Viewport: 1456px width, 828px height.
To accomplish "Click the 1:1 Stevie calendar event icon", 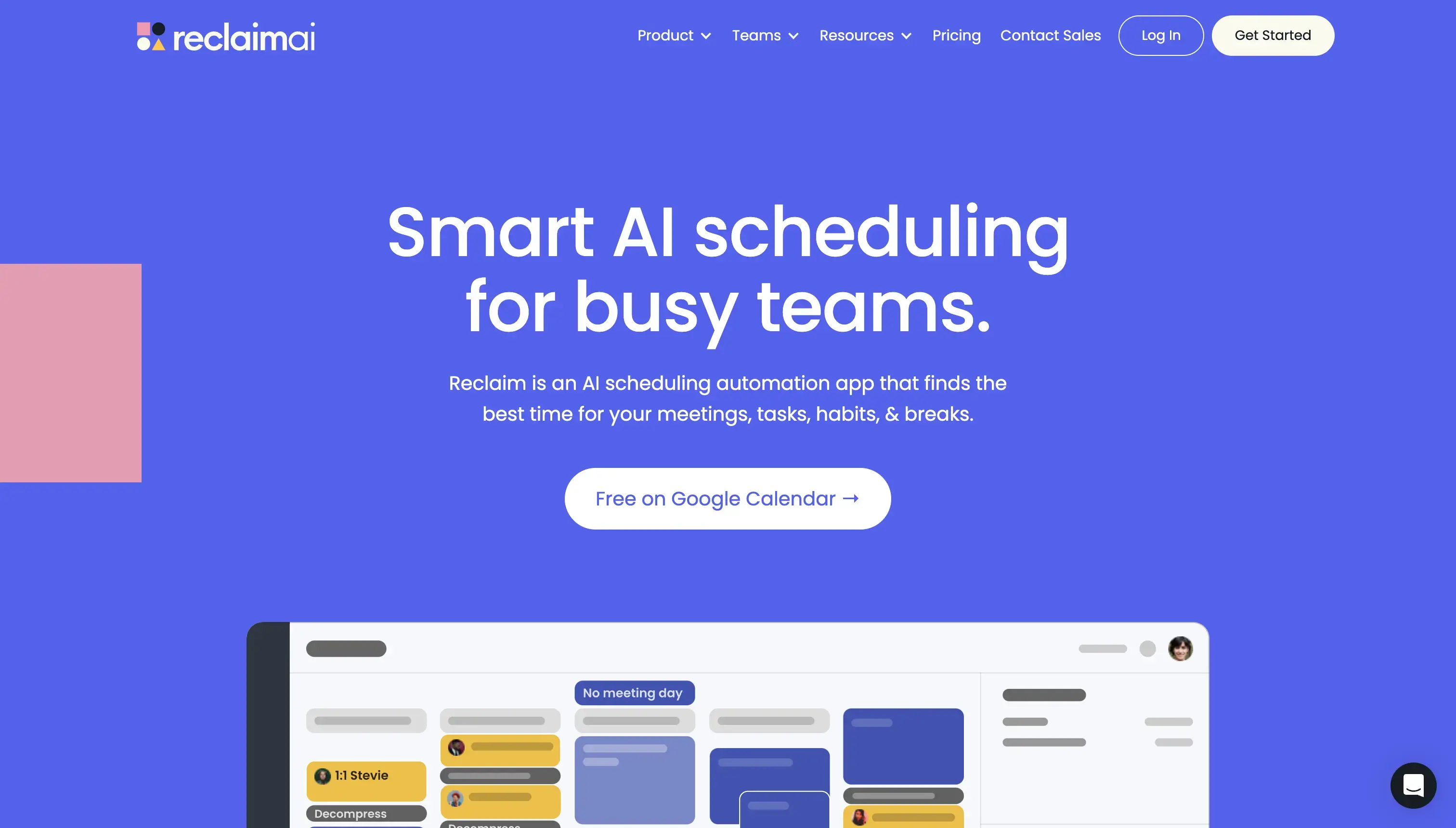I will pyautogui.click(x=323, y=775).
